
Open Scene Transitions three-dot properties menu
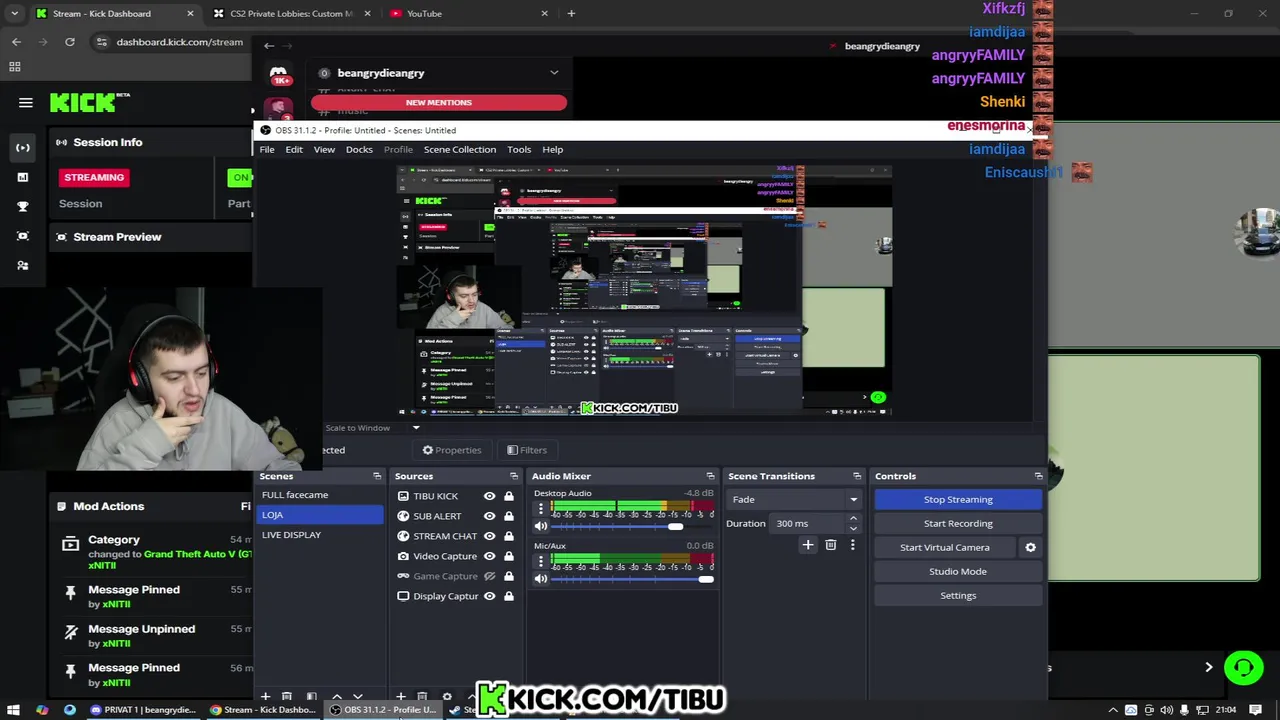click(852, 545)
